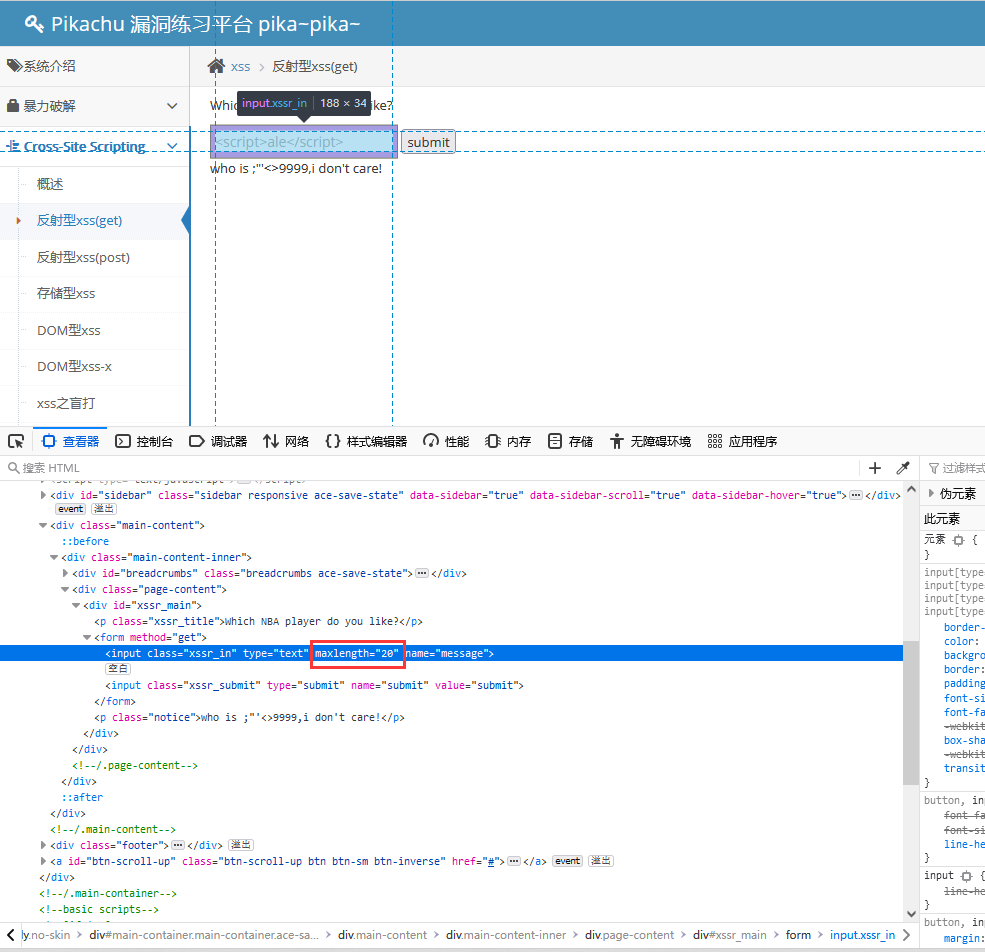Click the 溢出 badge on the footer row
The width and height of the screenshot is (985, 952).
[241, 845]
